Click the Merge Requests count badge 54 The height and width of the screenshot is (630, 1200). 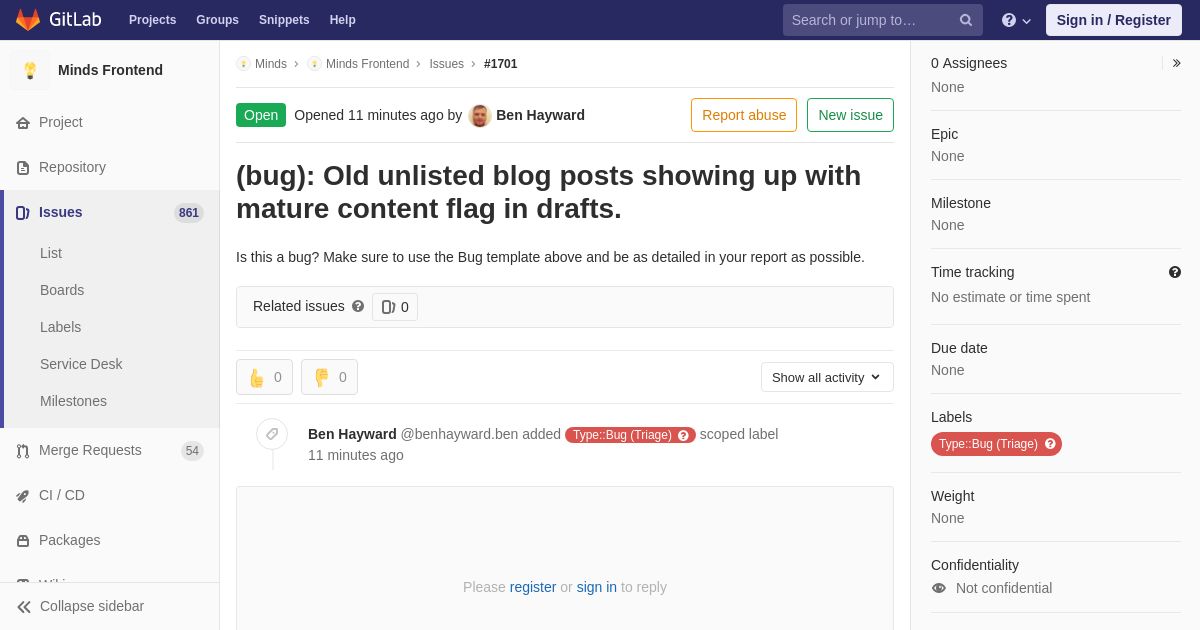point(192,451)
